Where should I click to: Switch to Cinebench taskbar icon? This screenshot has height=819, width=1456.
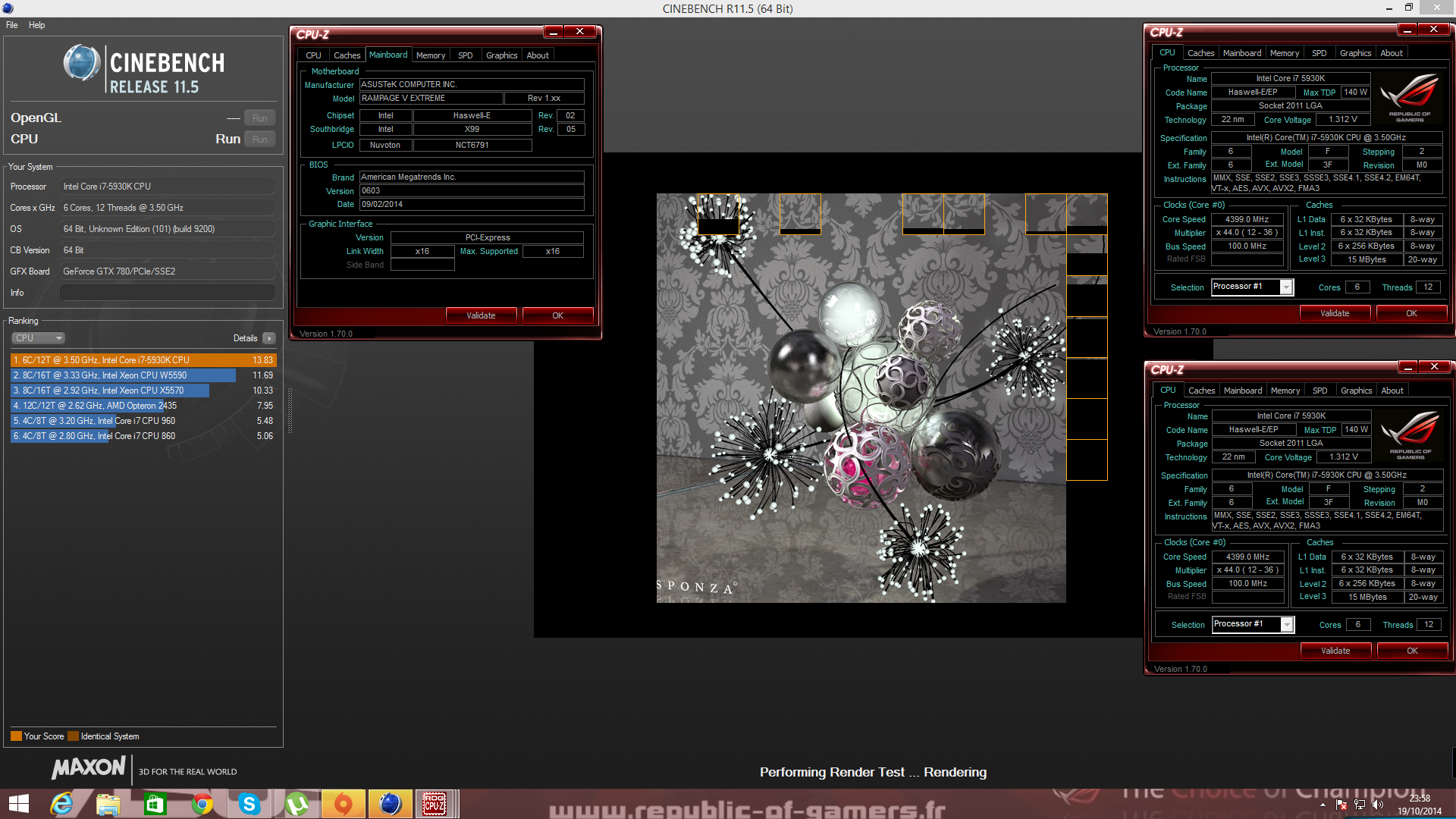391,804
